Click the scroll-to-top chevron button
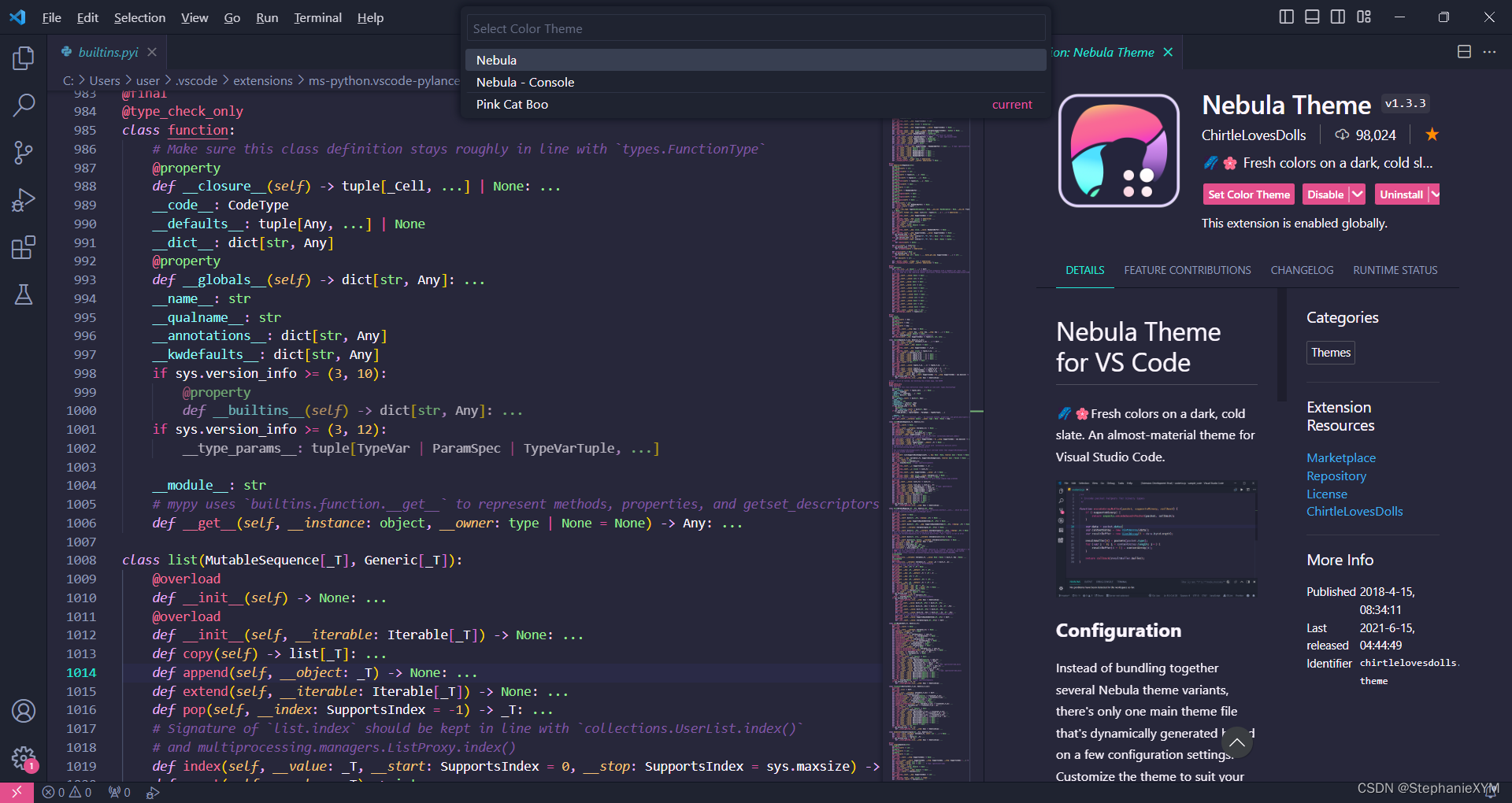Image resolution: width=1512 pixels, height=803 pixels. 1237,742
